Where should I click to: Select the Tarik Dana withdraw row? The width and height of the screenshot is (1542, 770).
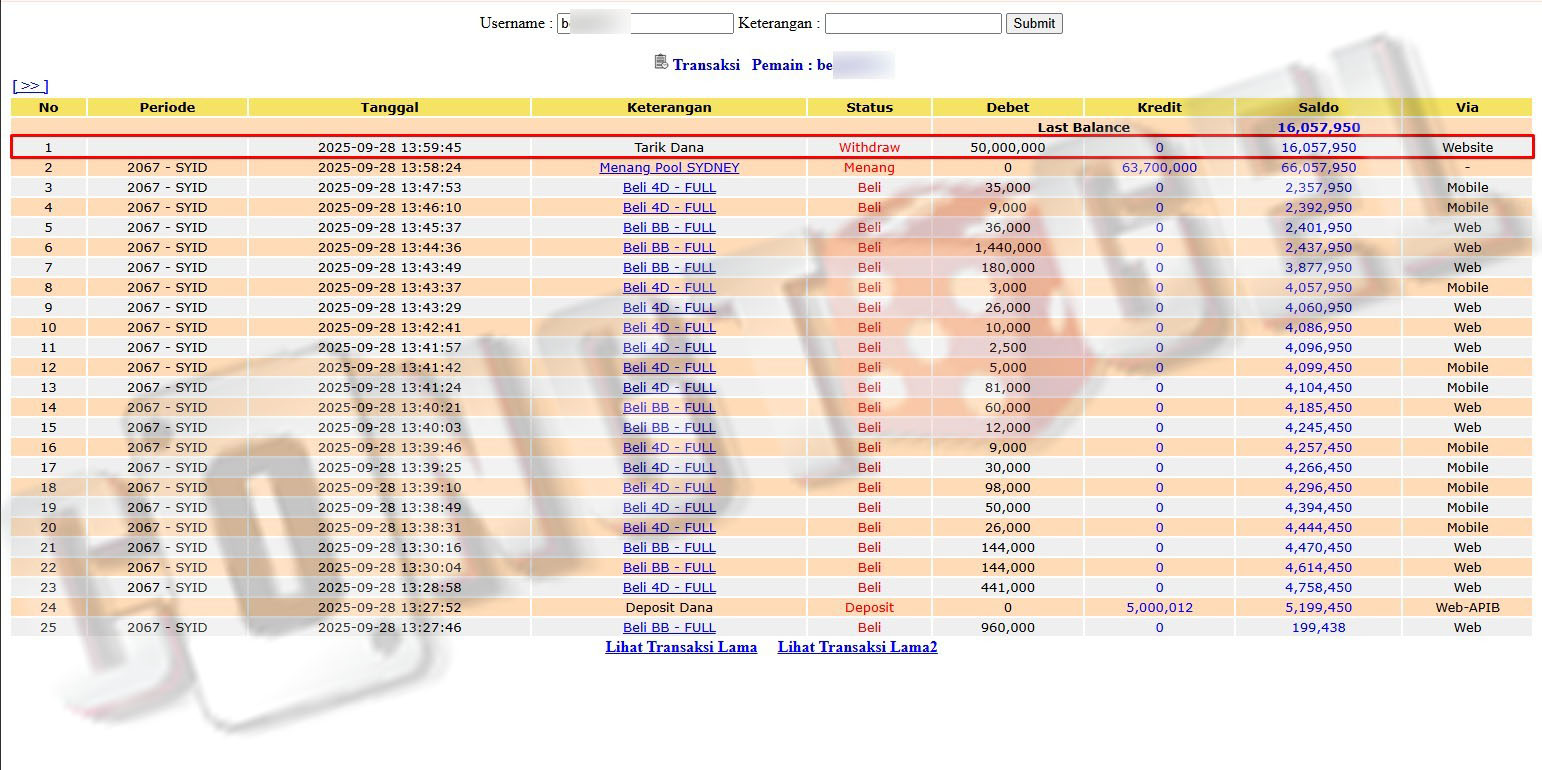(x=669, y=148)
